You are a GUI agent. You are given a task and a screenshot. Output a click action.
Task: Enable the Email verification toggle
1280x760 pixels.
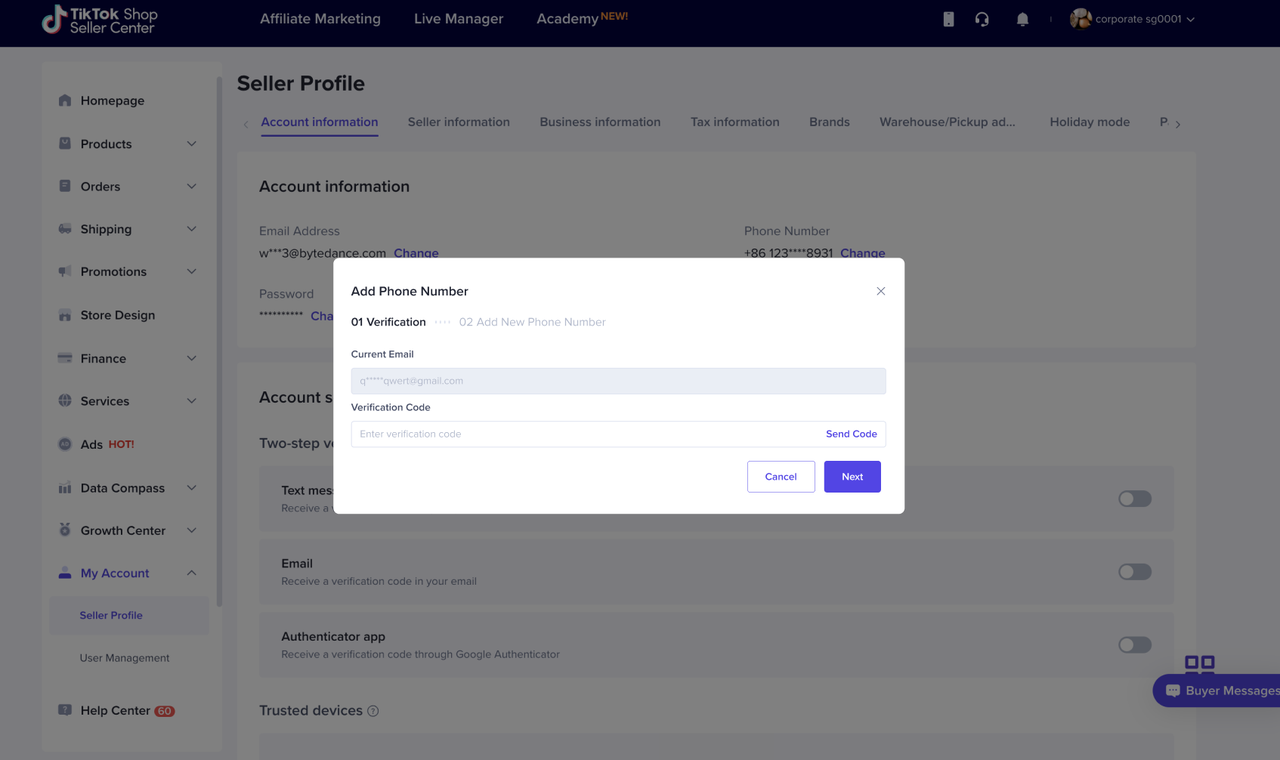click(x=1134, y=572)
